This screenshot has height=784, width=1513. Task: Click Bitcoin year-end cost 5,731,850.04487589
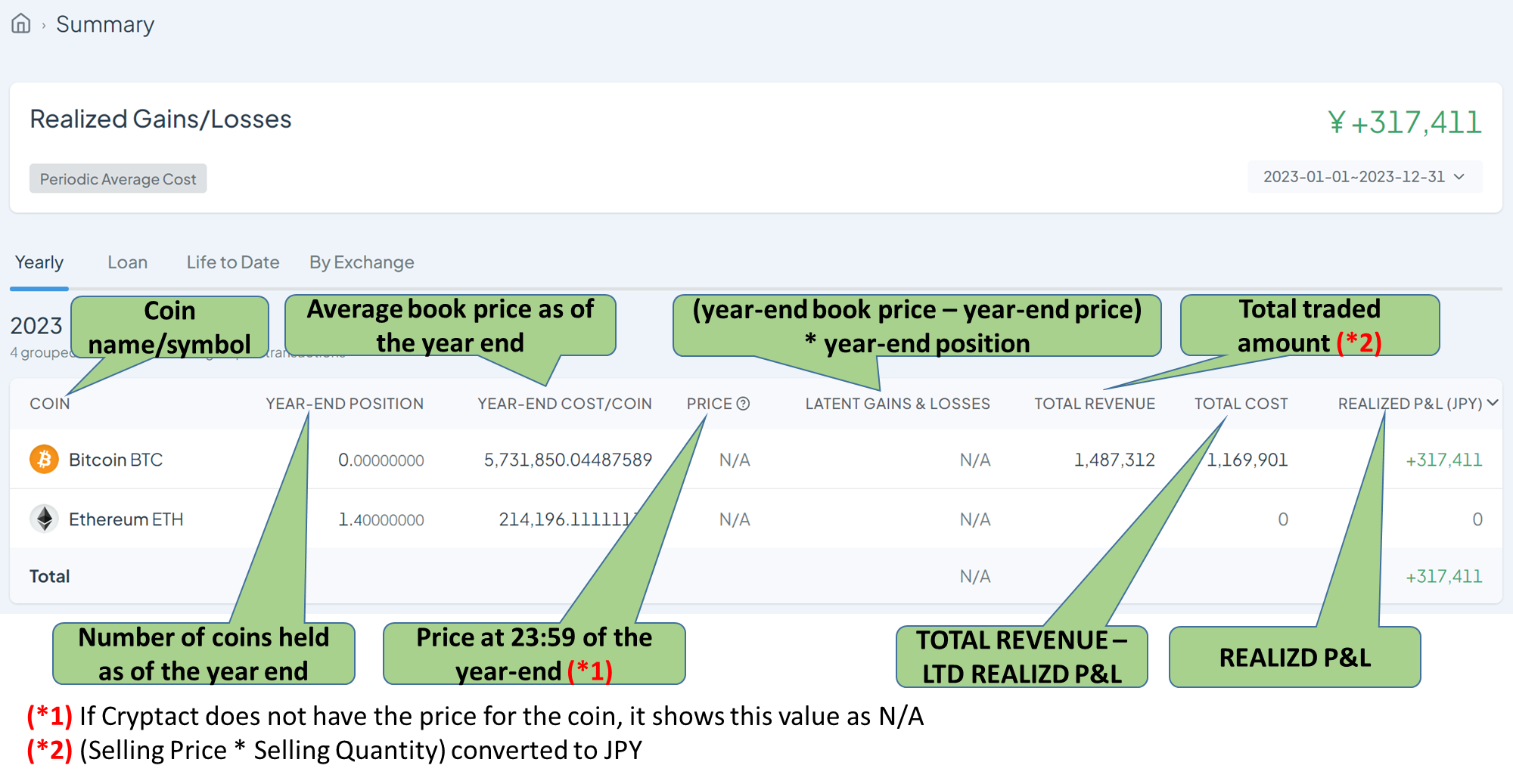(568, 460)
